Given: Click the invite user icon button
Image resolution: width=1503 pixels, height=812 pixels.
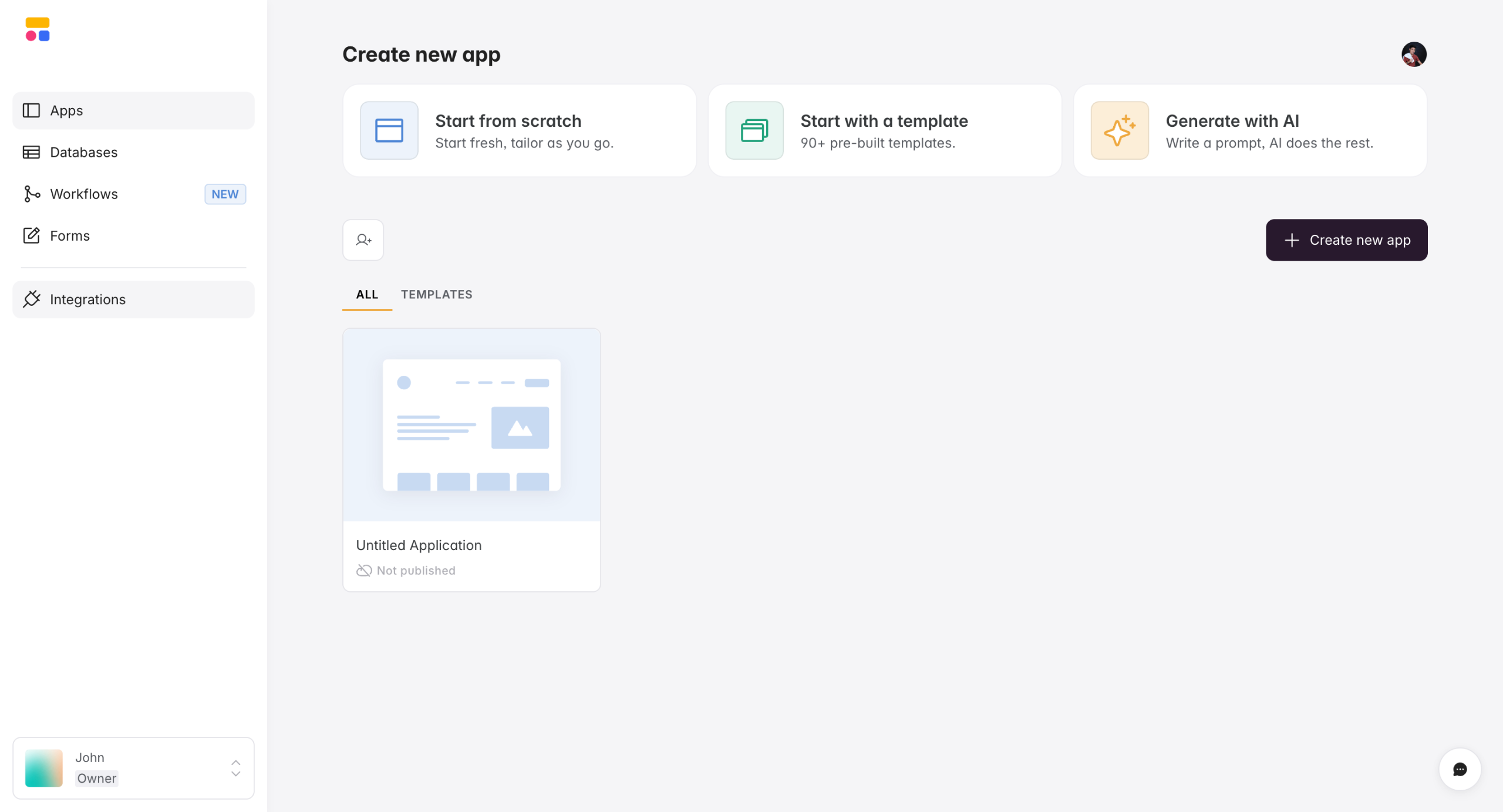Looking at the screenshot, I should point(363,240).
